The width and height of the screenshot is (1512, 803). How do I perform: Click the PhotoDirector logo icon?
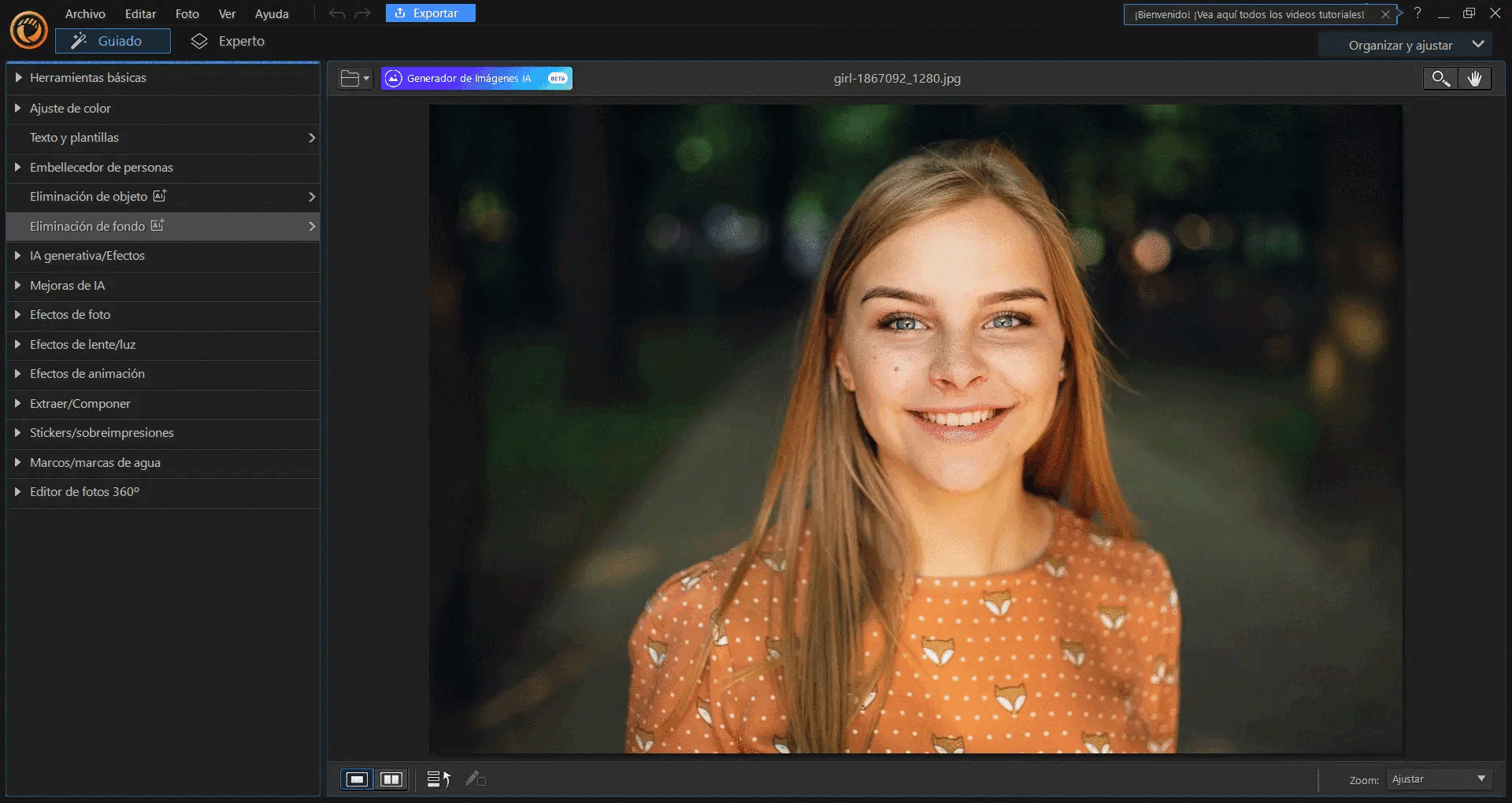click(x=29, y=31)
